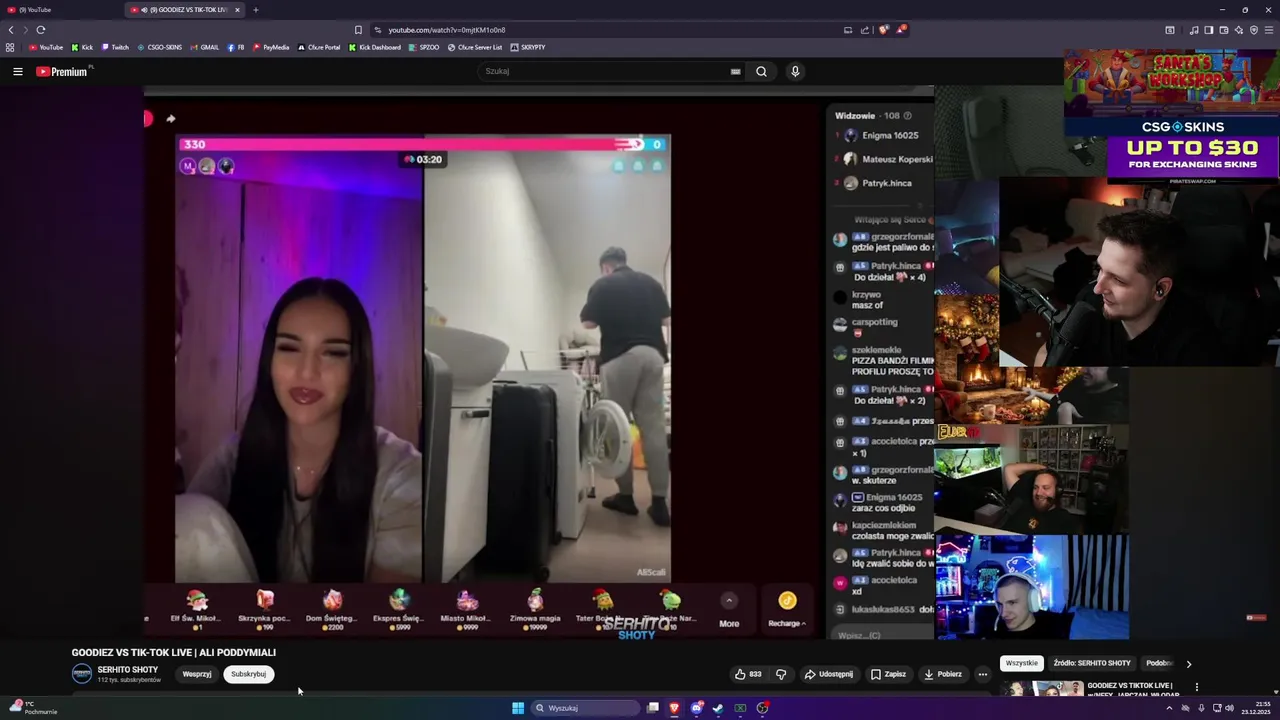Click the share page icon in address bar
Viewport: 1280px width, 720px height.
pyautogui.click(x=865, y=30)
